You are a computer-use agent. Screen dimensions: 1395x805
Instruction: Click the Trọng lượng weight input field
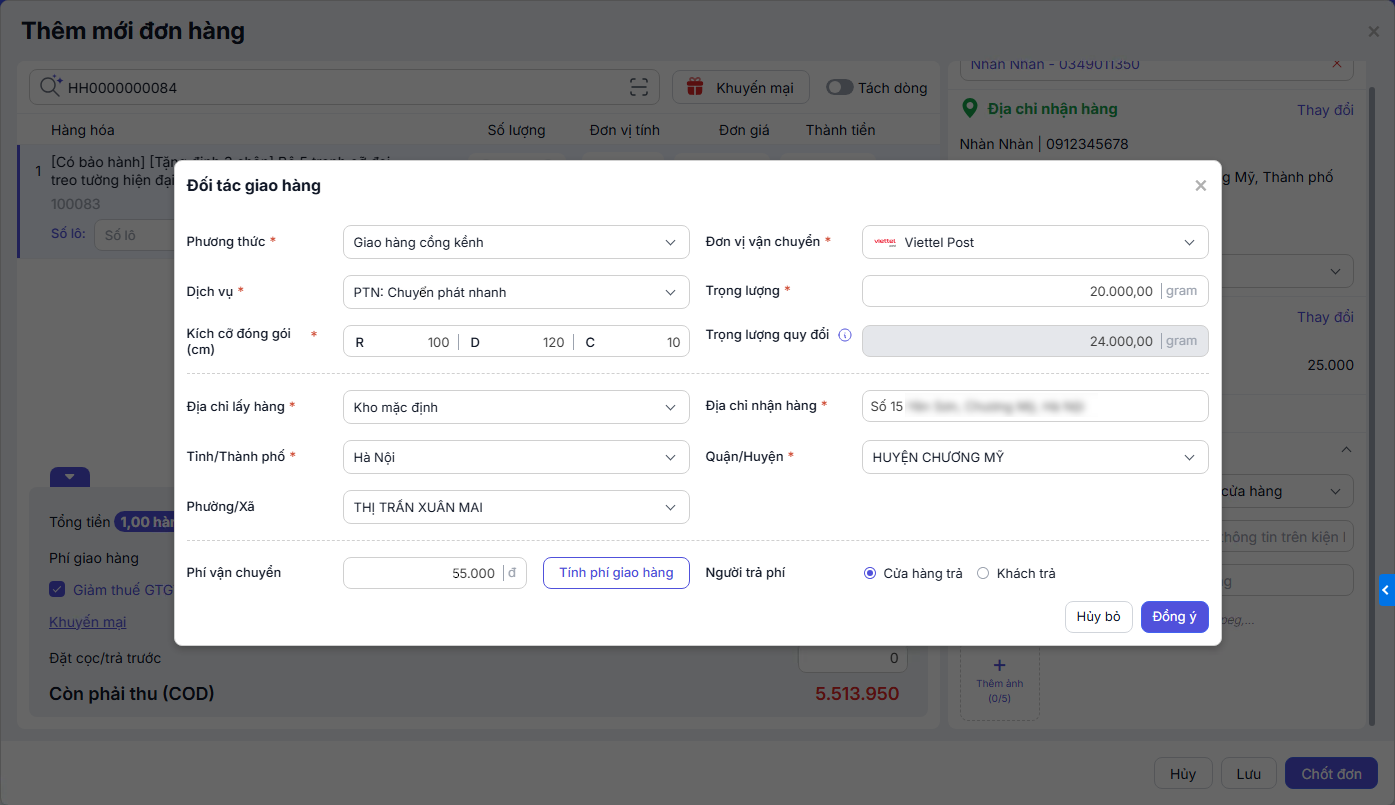pos(1010,291)
